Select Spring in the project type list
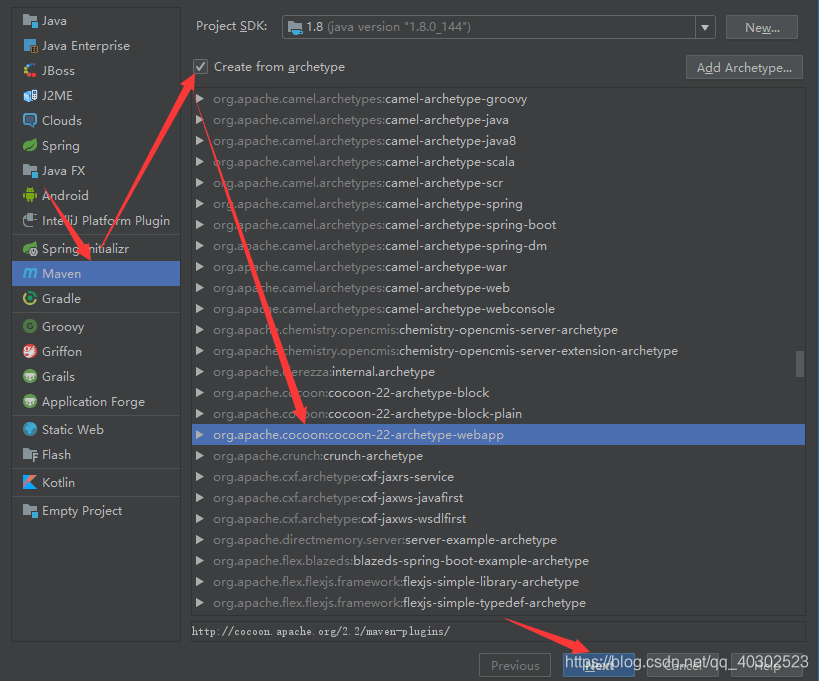The height and width of the screenshot is (681, 819). pyautogui.click(x=96, y=145)
